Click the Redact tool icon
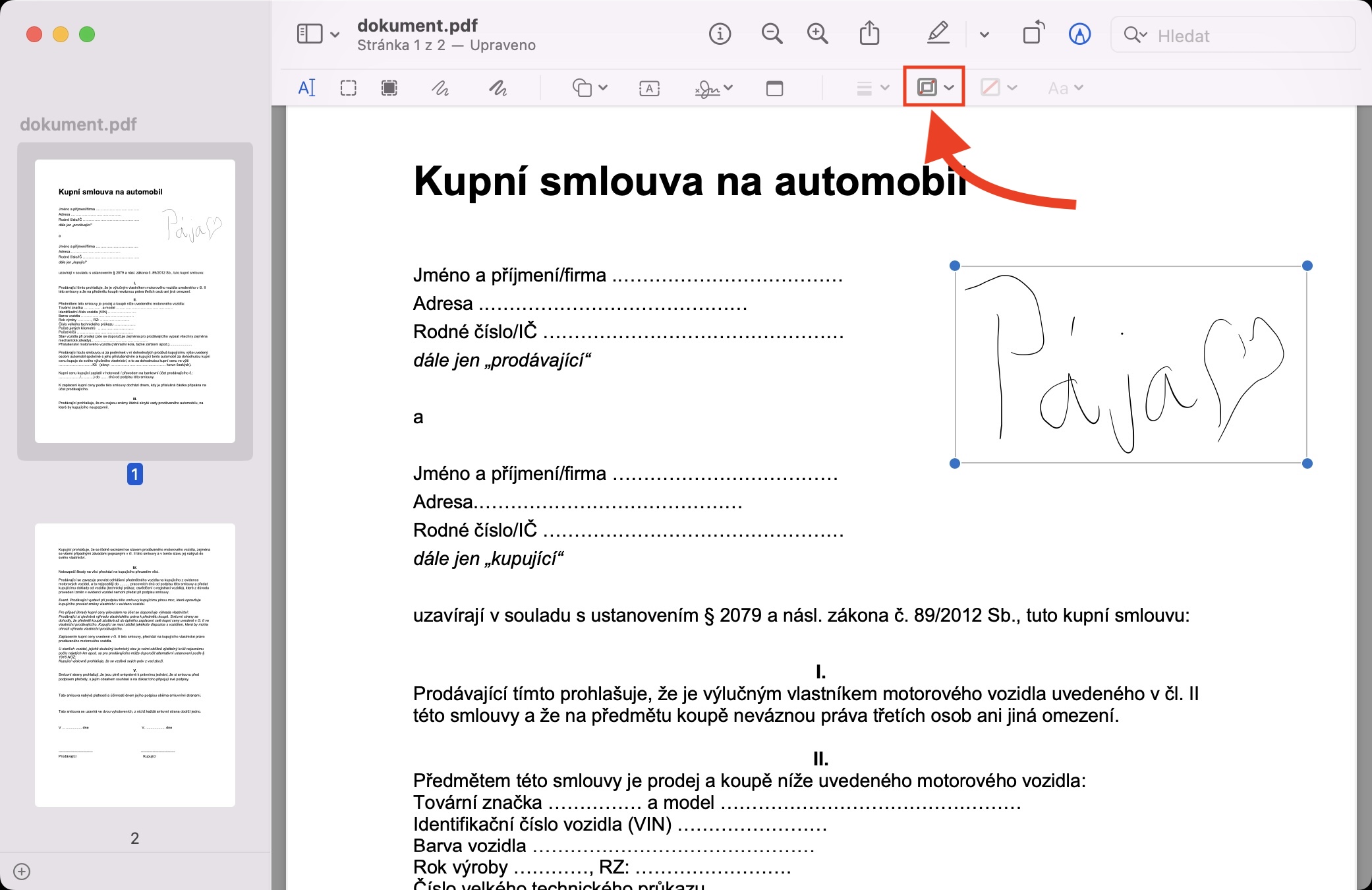 point(389,88)
